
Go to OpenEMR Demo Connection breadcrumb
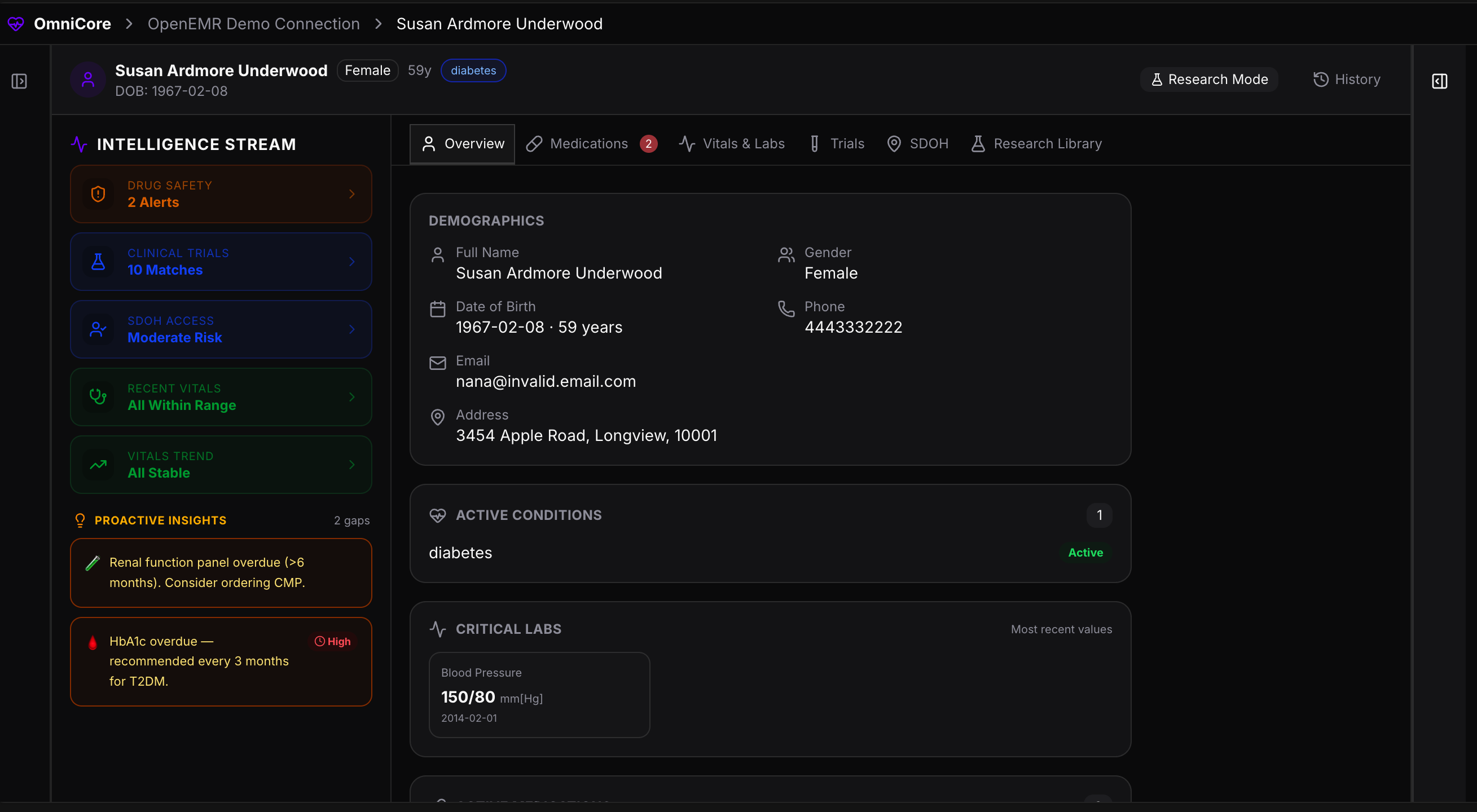click(x=253, y=24)
